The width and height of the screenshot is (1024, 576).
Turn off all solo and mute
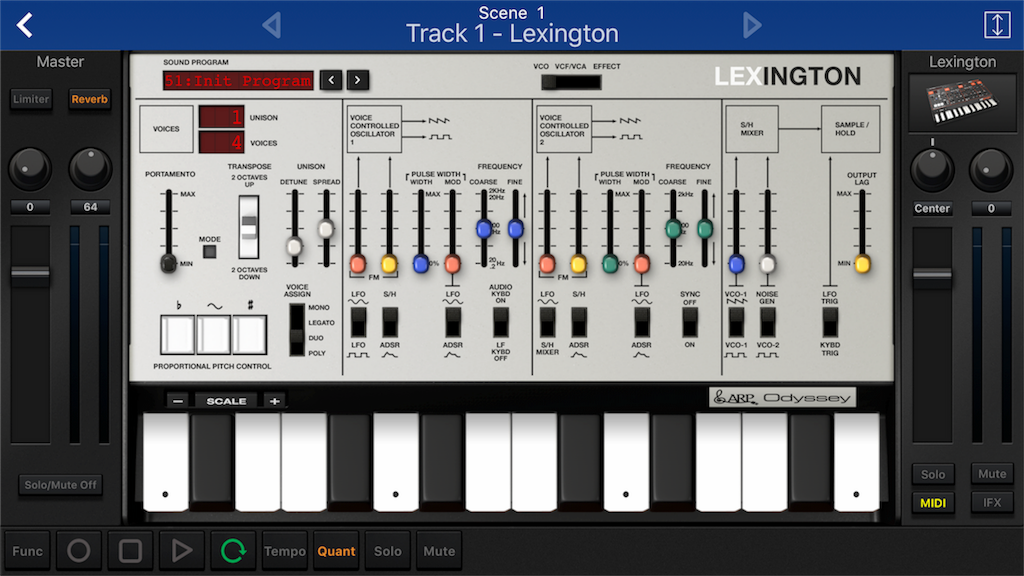point(60,485)
